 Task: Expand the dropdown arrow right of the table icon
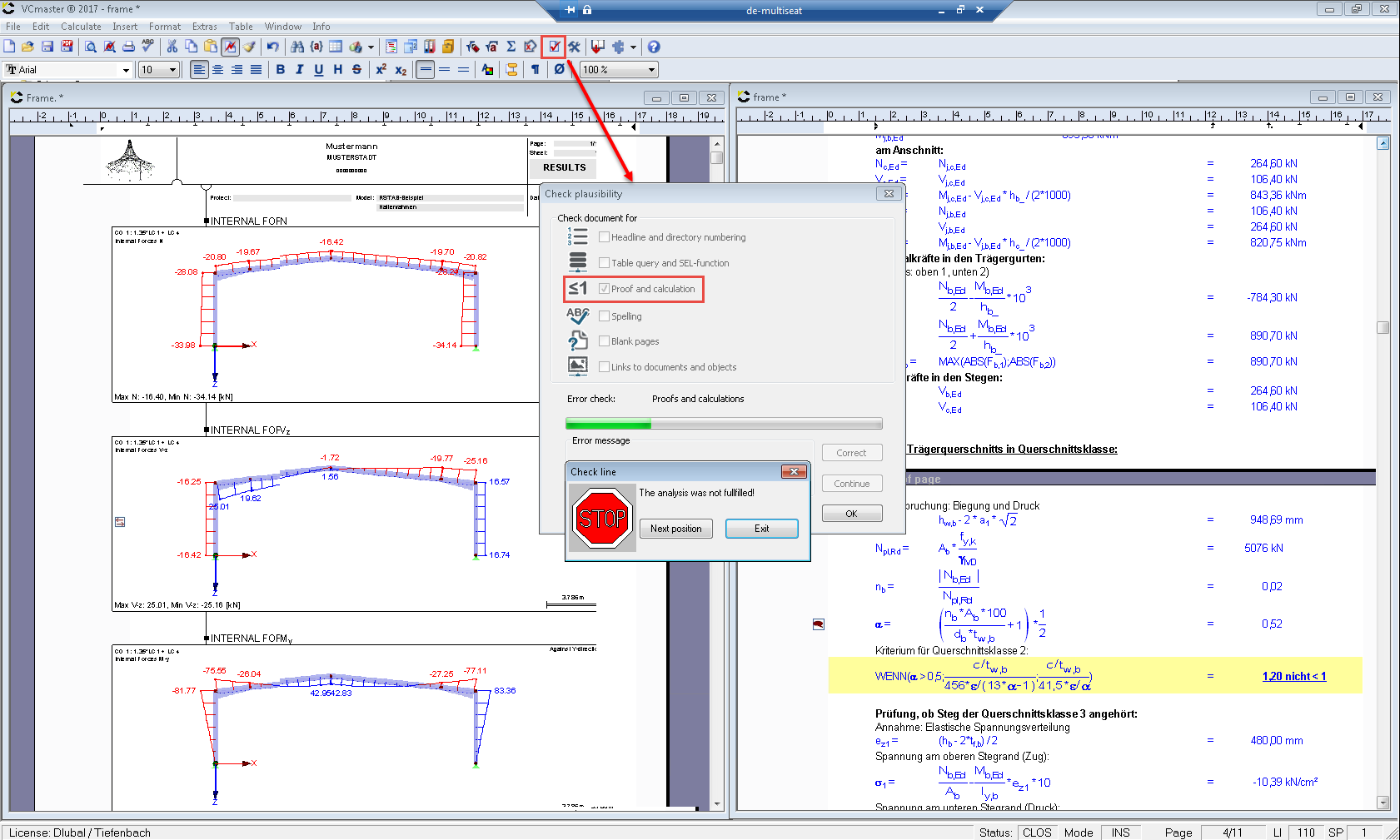[371, 47]
